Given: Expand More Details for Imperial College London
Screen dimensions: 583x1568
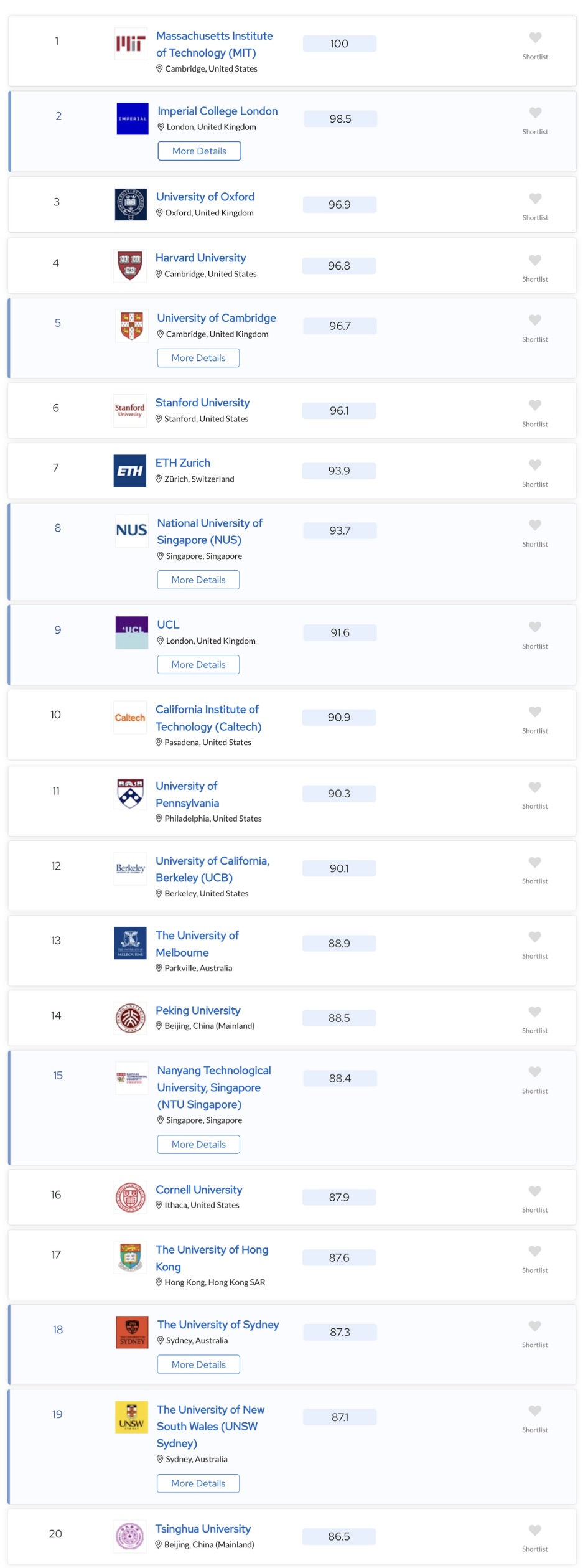Looking at the screenshot, I should 199,151.
